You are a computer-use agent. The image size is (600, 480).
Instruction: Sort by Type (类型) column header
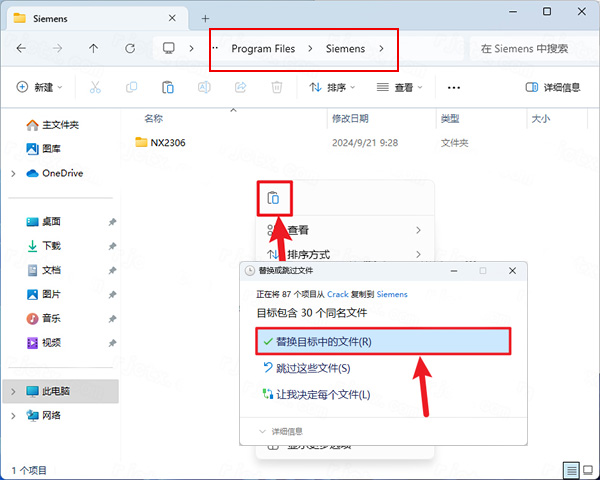(x=450, y=119)
